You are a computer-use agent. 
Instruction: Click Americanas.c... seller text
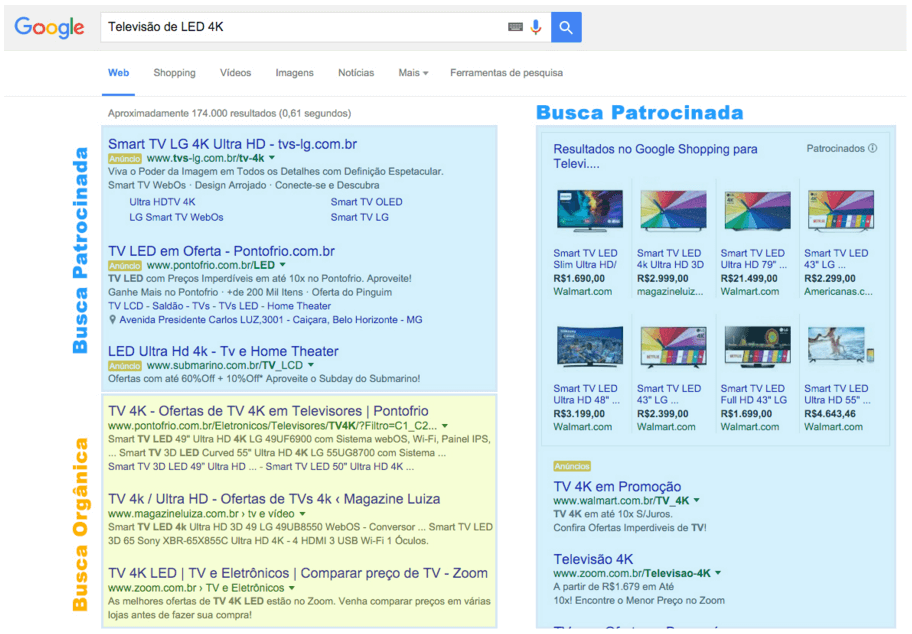[838, 292]
